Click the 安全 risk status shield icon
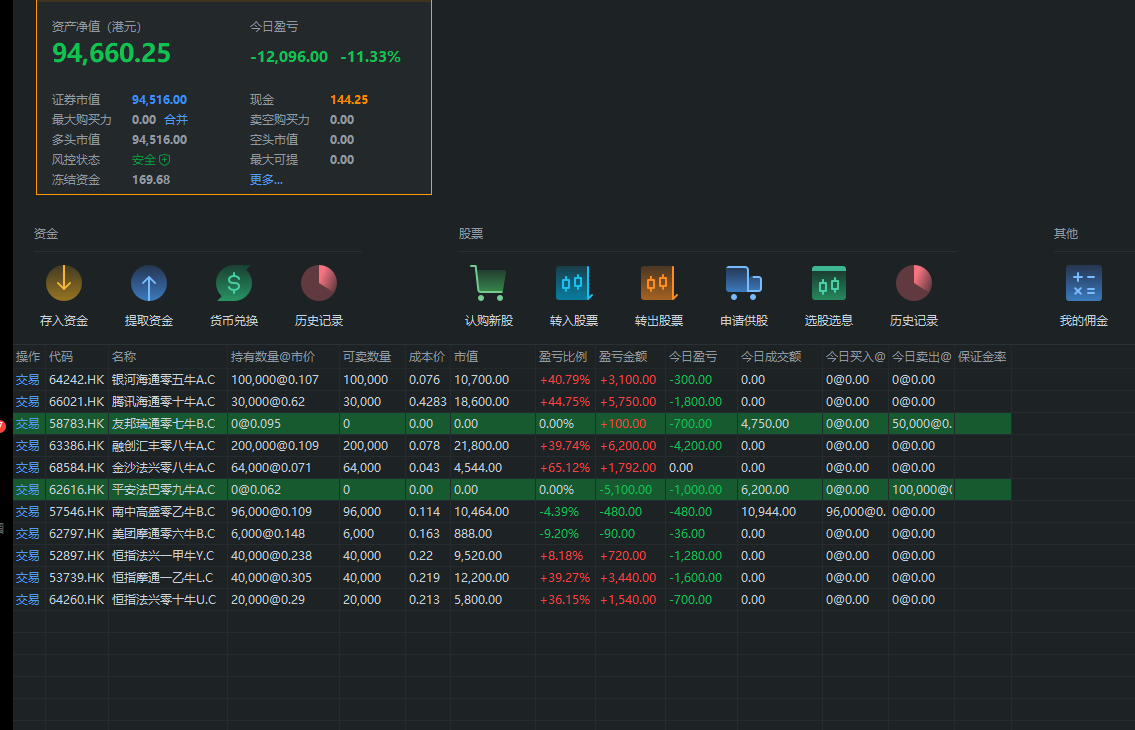 pyautogui.click(x=164, y=160)
